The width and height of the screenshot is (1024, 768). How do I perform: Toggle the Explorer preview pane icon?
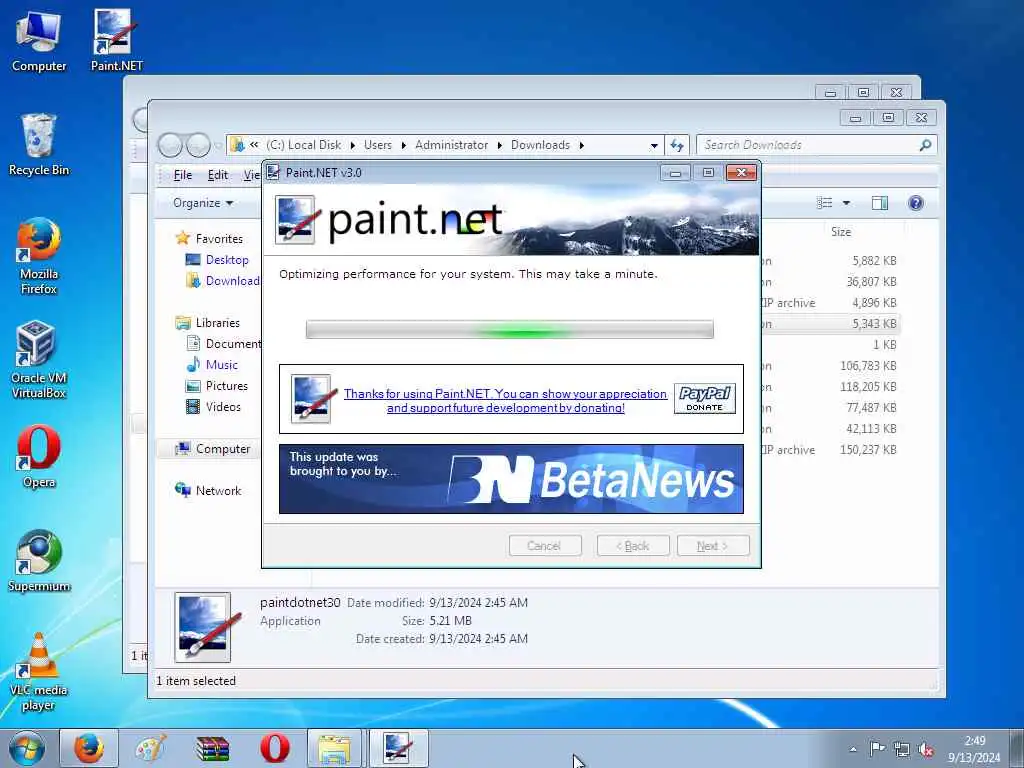click(880, 203)
